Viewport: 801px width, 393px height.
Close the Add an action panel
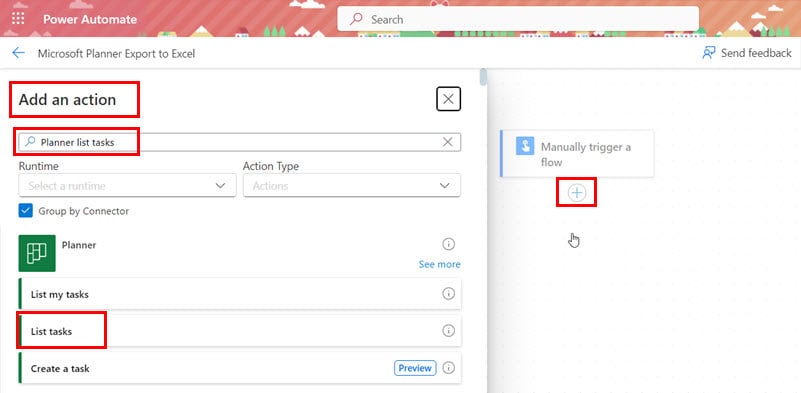point(449,99)
